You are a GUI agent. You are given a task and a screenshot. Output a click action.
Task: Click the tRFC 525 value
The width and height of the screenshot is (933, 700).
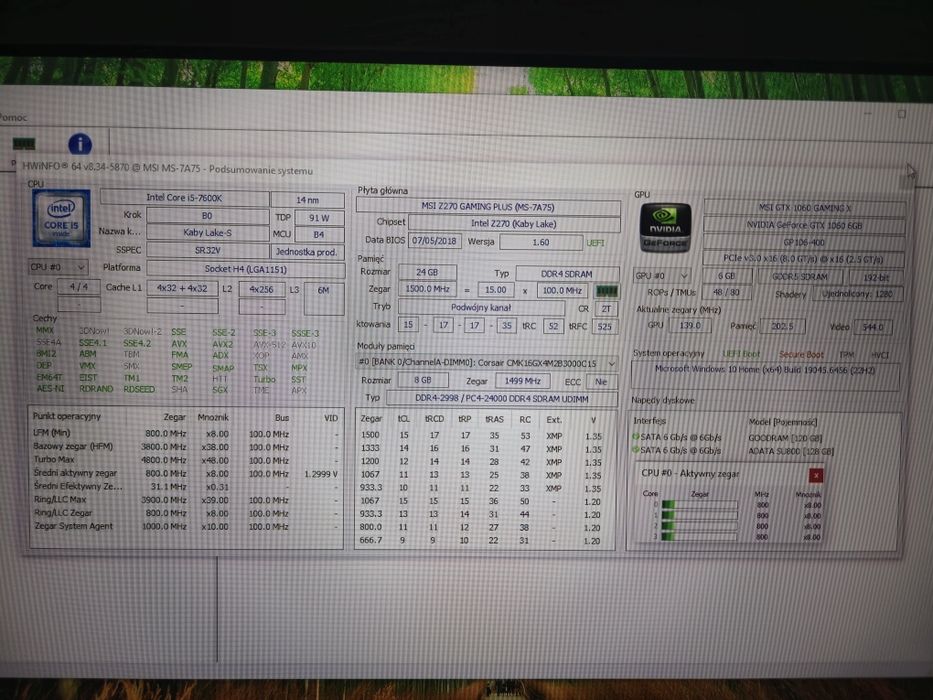[x=605, y=326]
